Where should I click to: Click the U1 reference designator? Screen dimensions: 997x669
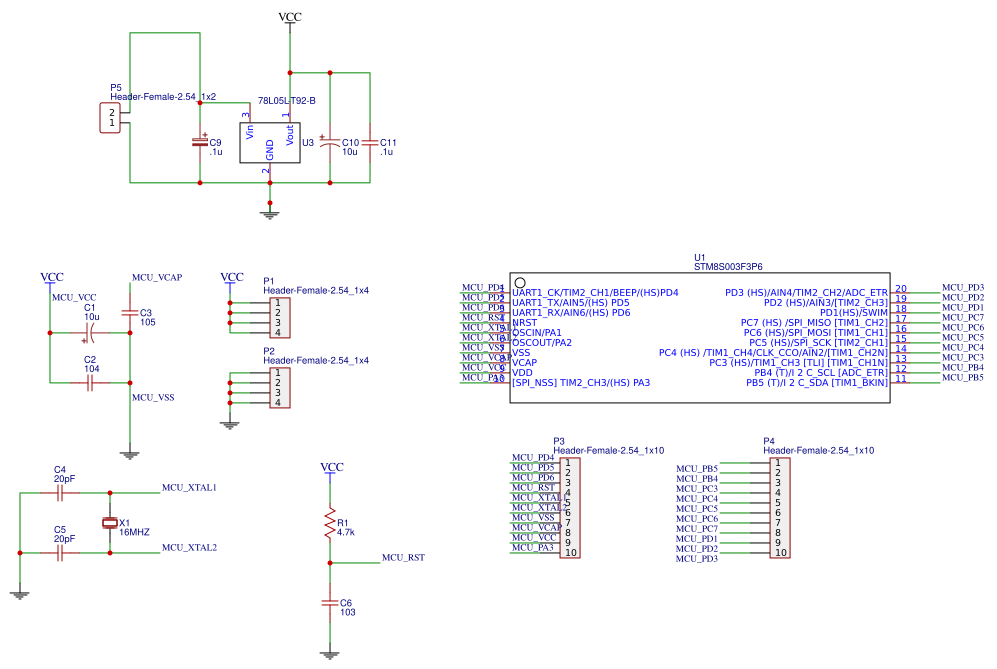point(699,258)
